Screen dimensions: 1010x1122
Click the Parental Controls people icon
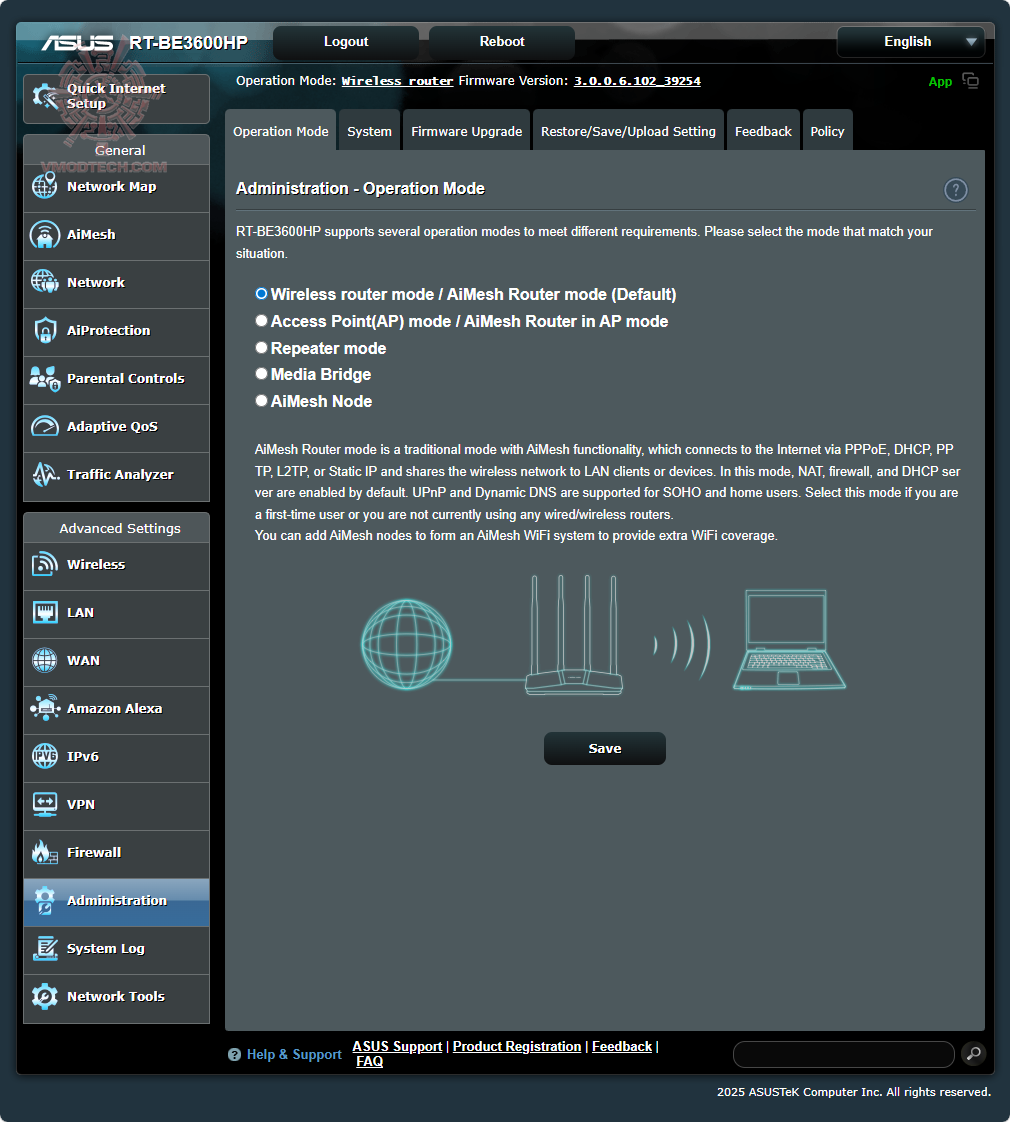click(x=44, y=378)
